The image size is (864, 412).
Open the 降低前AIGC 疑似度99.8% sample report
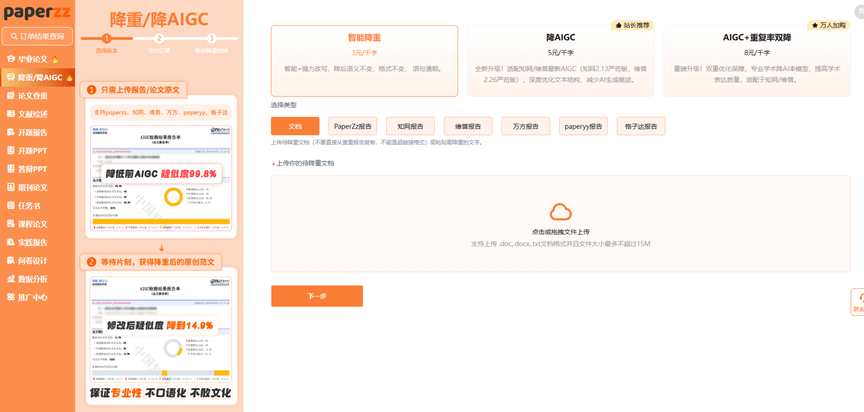point(161,179)
